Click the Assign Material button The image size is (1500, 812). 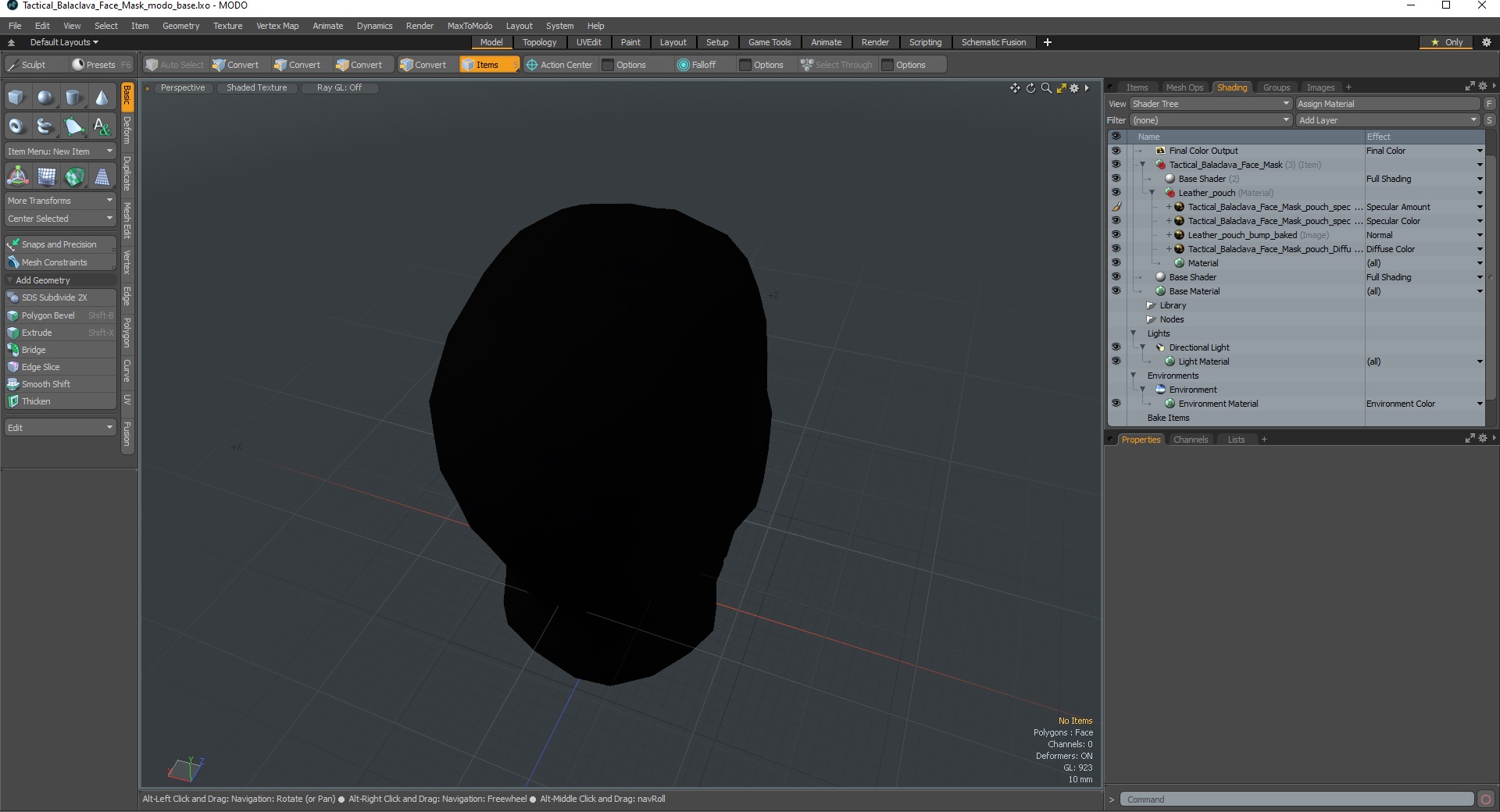click(1387, 104)
